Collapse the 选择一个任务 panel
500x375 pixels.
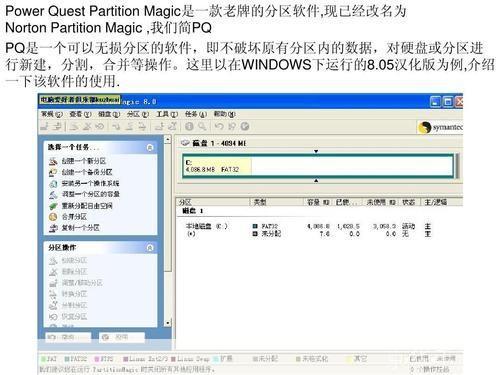[x=150, y=147]
